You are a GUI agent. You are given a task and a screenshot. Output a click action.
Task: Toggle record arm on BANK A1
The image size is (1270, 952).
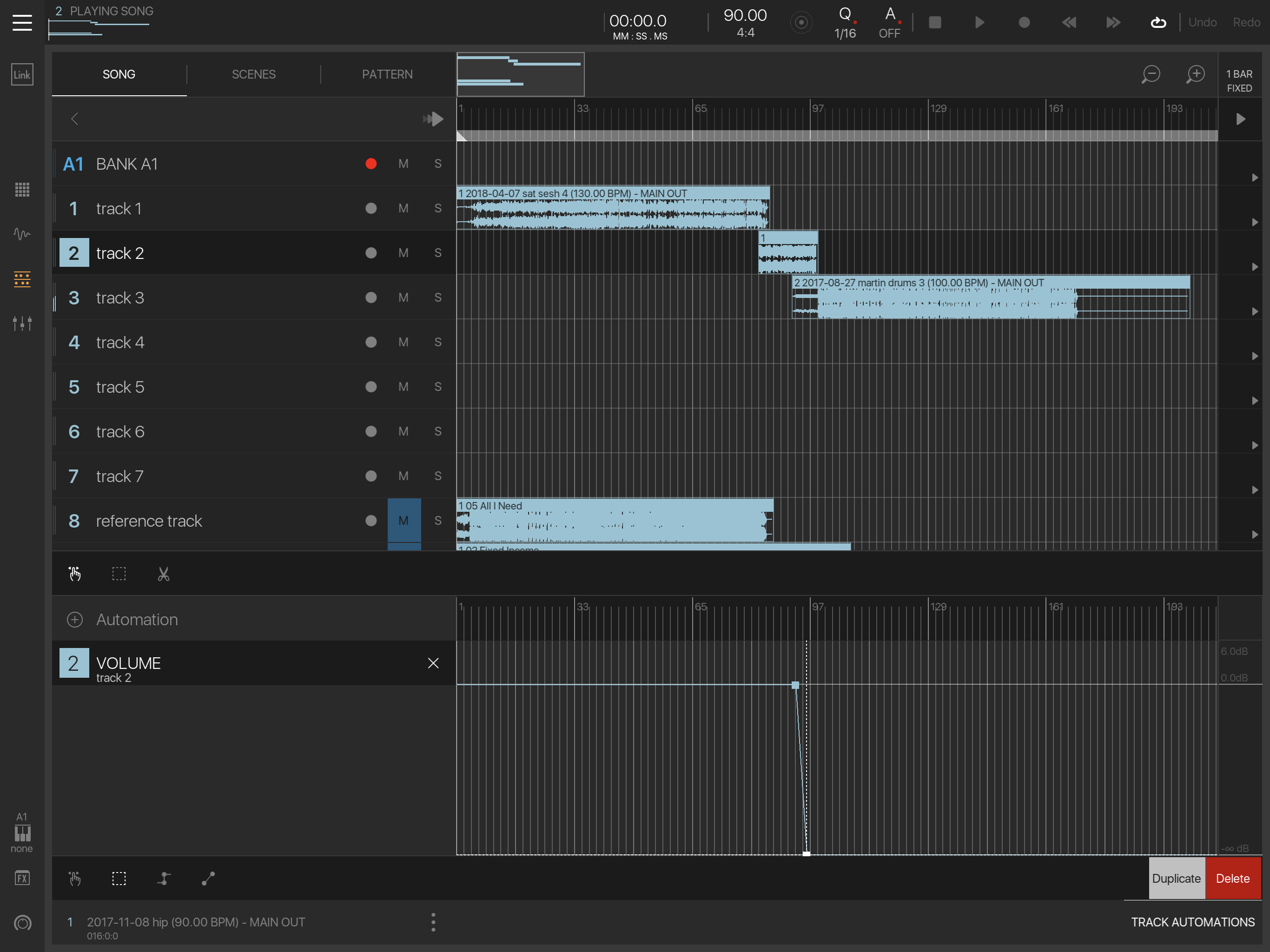click(x=371, y=164)
